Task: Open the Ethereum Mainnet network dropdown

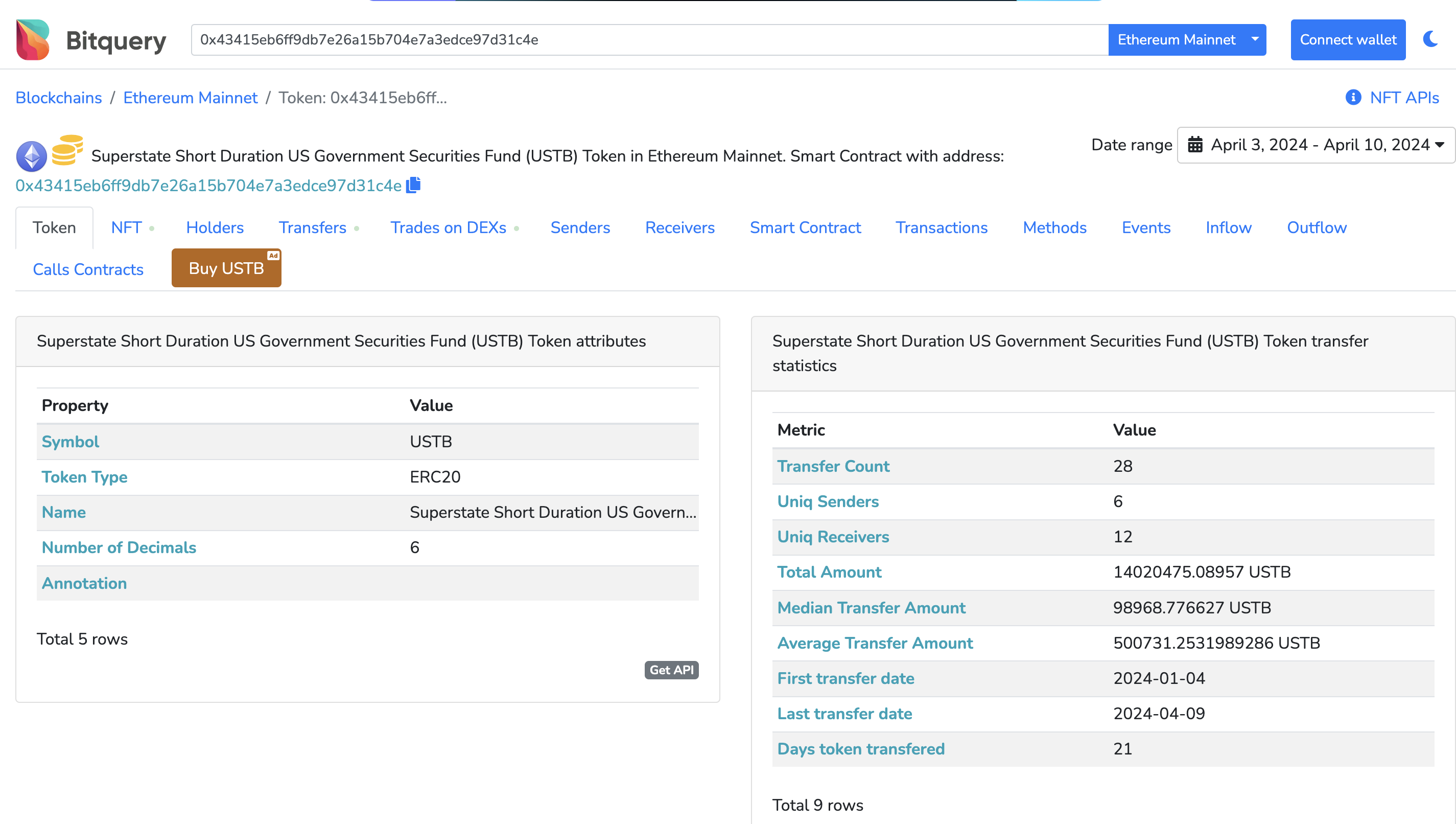Action: 1187,40
